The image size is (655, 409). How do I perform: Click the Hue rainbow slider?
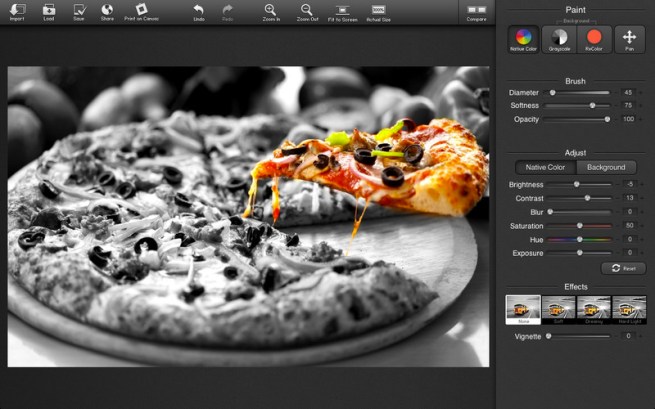coord(579,239)
